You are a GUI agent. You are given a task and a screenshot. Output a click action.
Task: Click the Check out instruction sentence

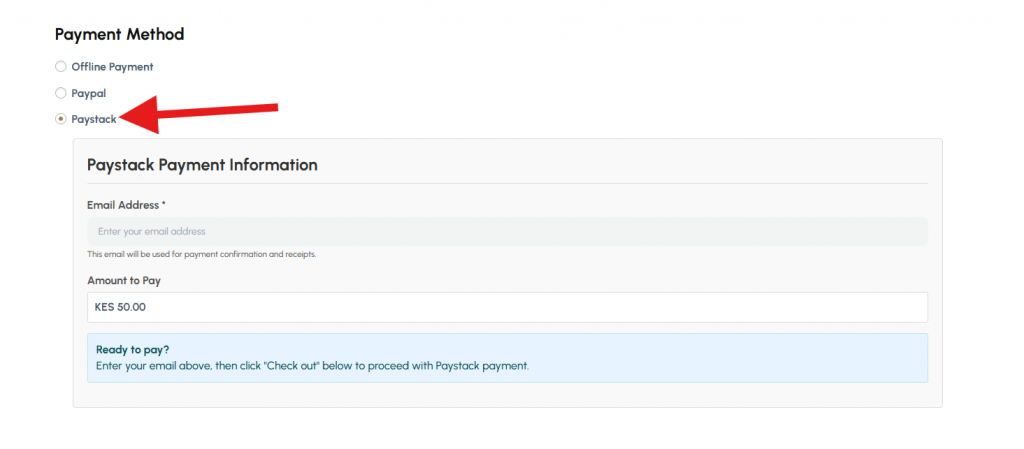pyautogui.click(x=312, y=366)
